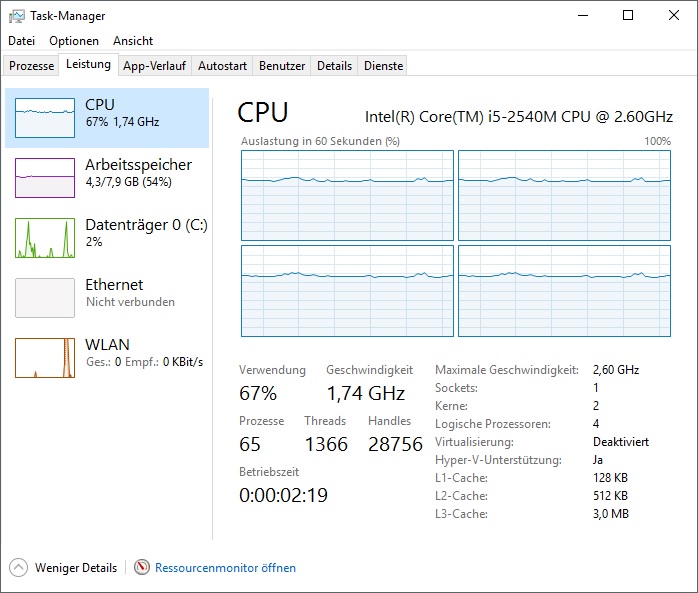Click the top-left CPU core graph
The height and width of the screenshot is (593, 698).
click(x=347, y=195)
